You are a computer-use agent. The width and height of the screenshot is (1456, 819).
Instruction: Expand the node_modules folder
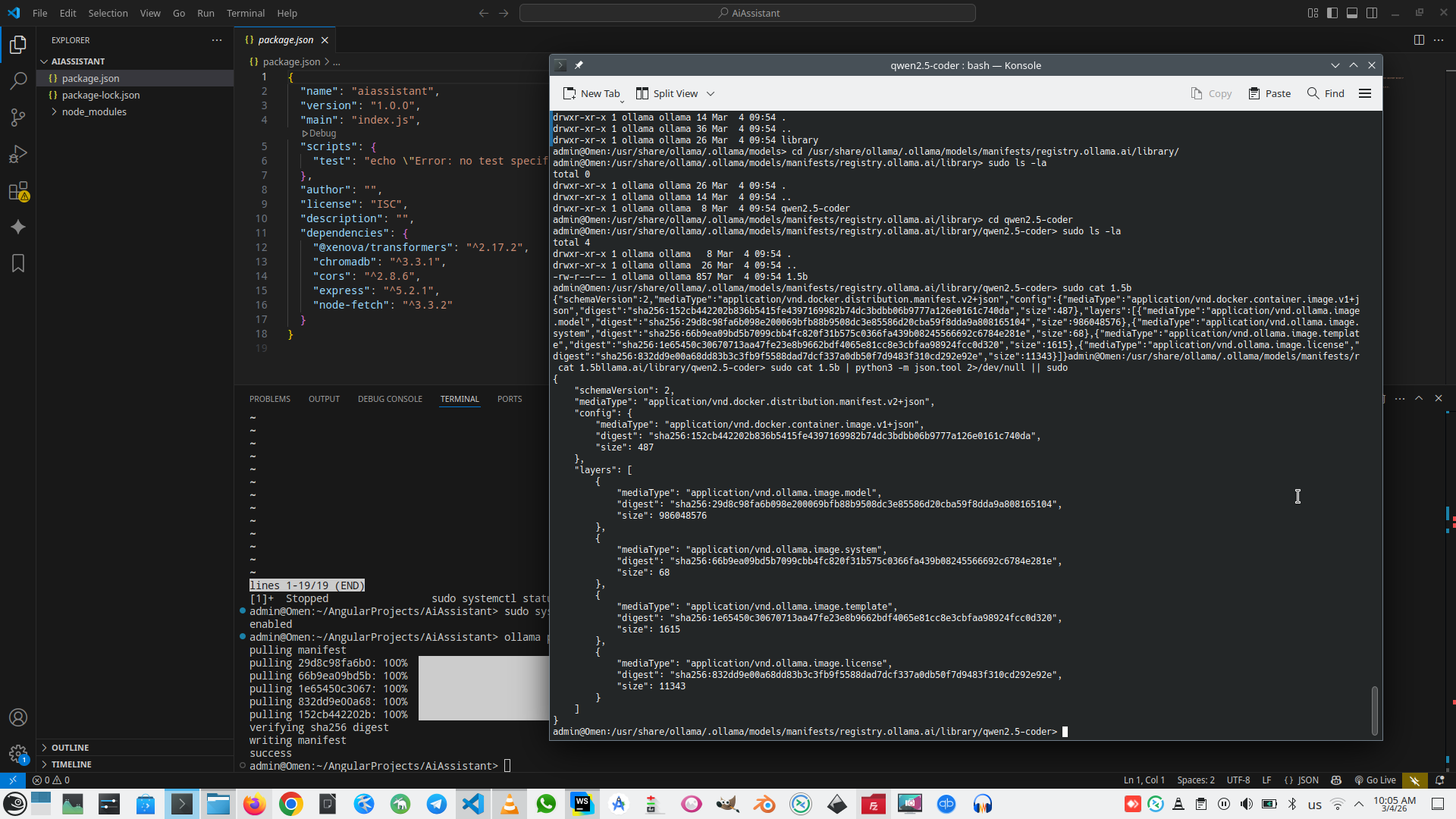(x=94, y=111)
